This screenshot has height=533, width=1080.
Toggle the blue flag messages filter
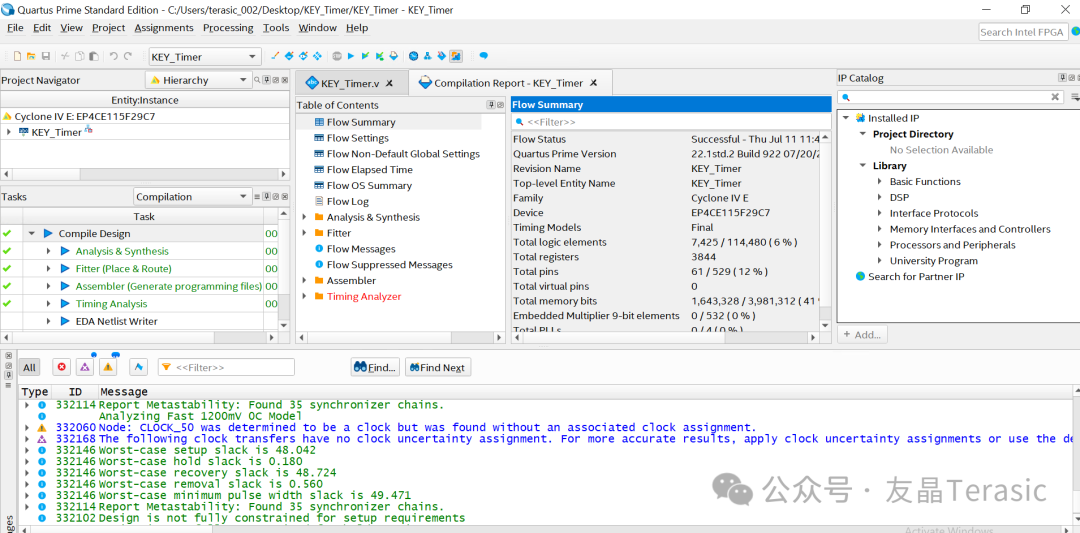(x=138, y=367)
